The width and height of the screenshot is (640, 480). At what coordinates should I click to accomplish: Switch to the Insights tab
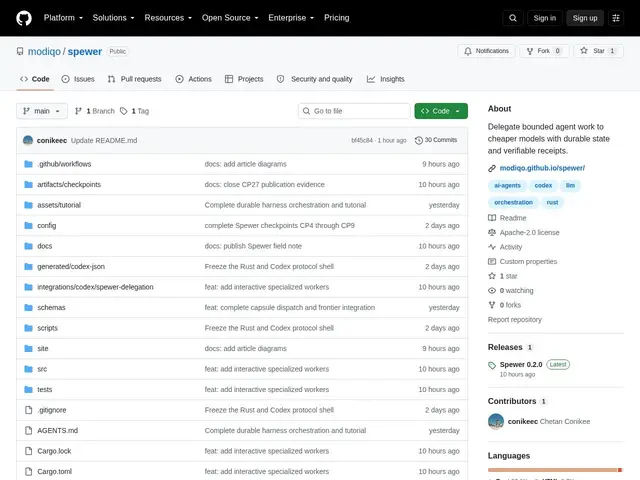click(385, 79)
